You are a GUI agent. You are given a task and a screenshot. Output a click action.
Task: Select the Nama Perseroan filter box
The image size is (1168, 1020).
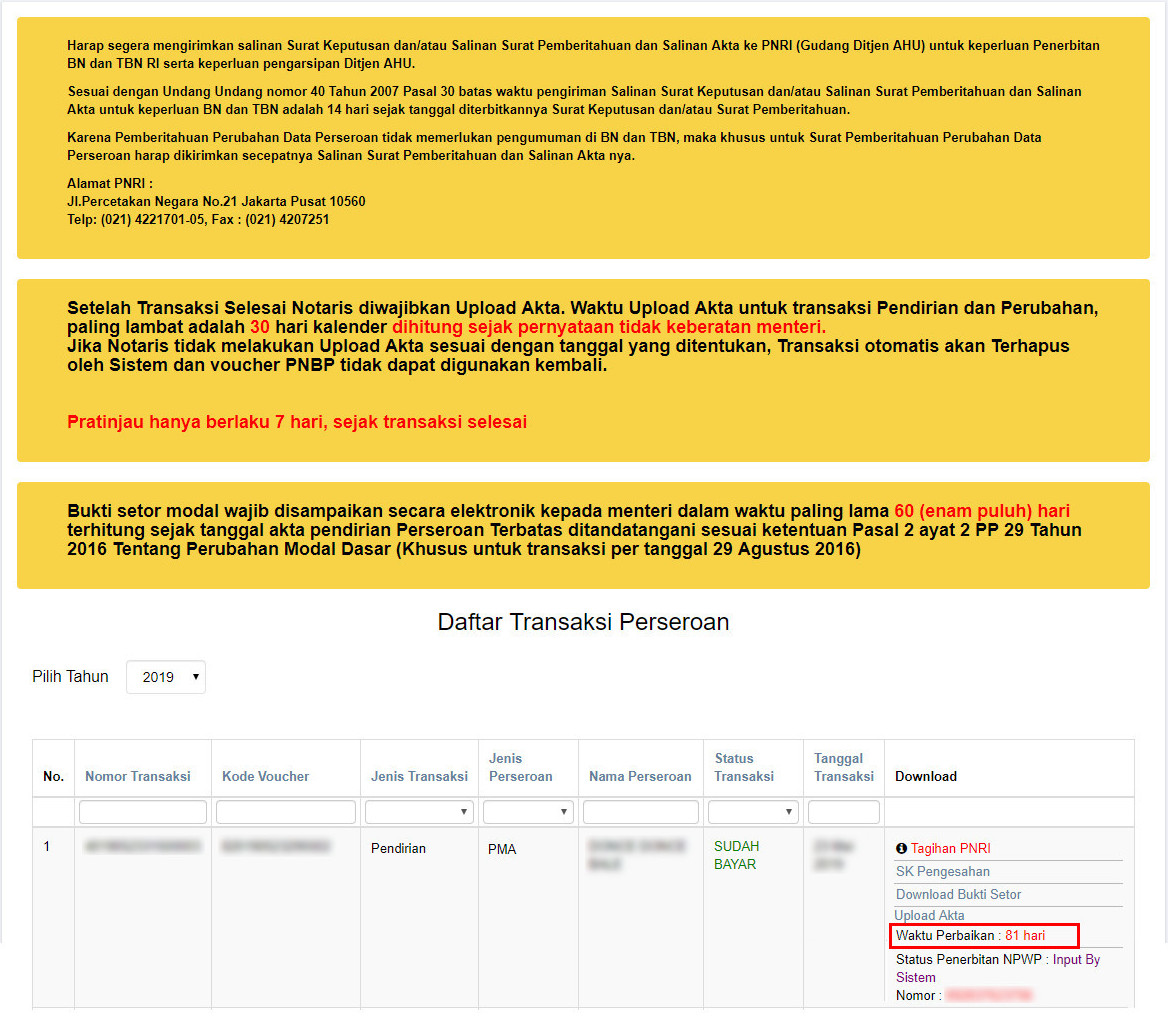(x=641, y=812)
